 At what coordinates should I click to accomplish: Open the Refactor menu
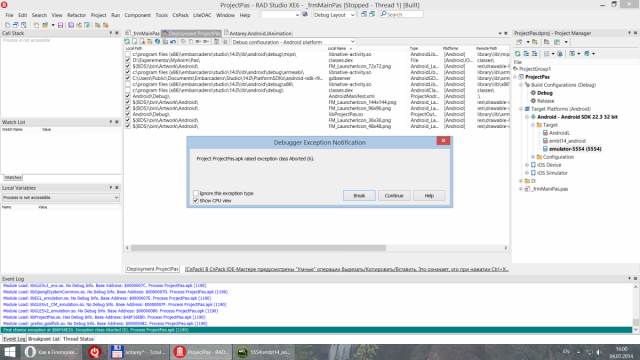click(x=76, y=15)
